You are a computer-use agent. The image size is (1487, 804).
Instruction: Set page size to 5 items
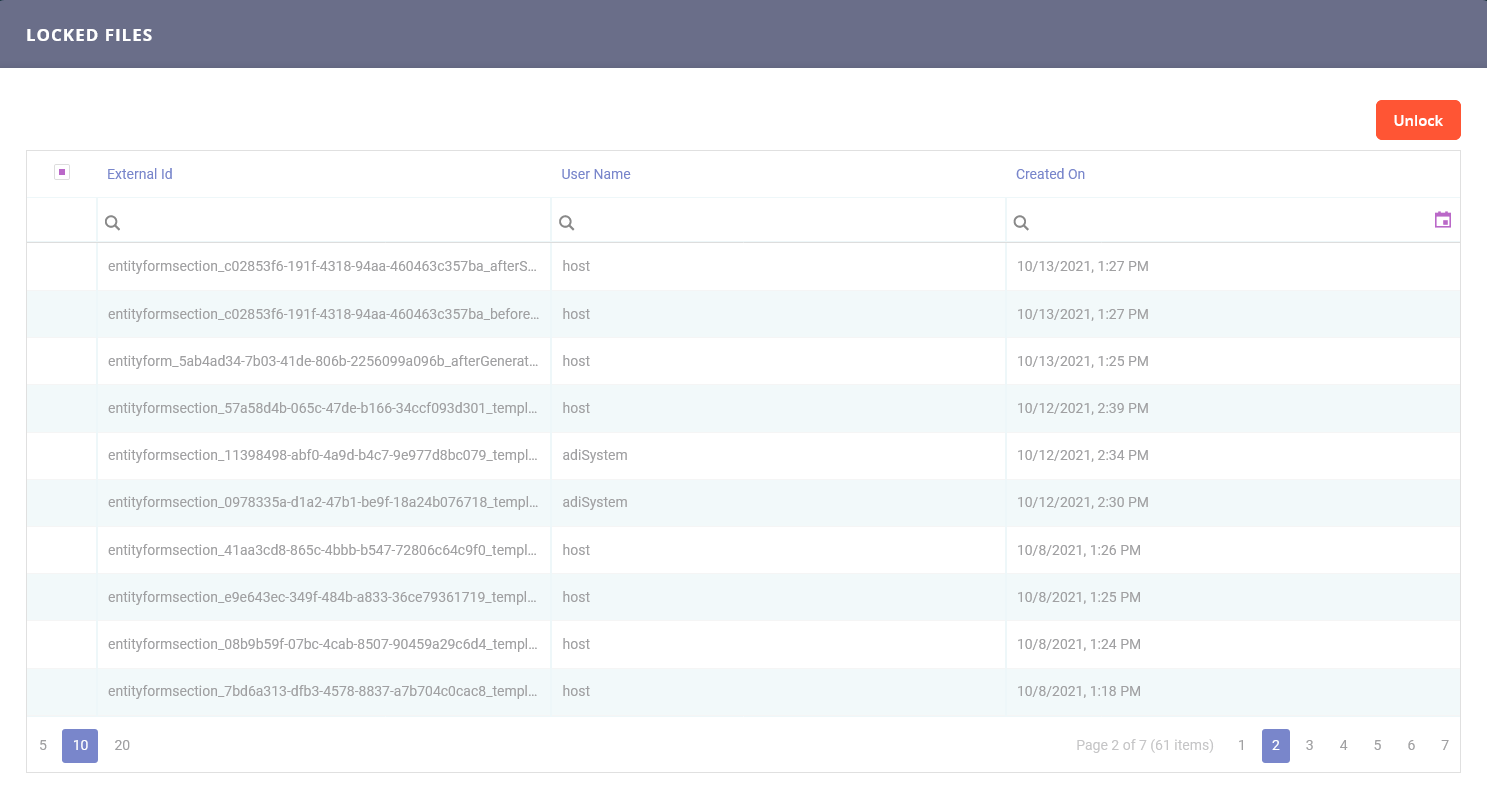43,745
